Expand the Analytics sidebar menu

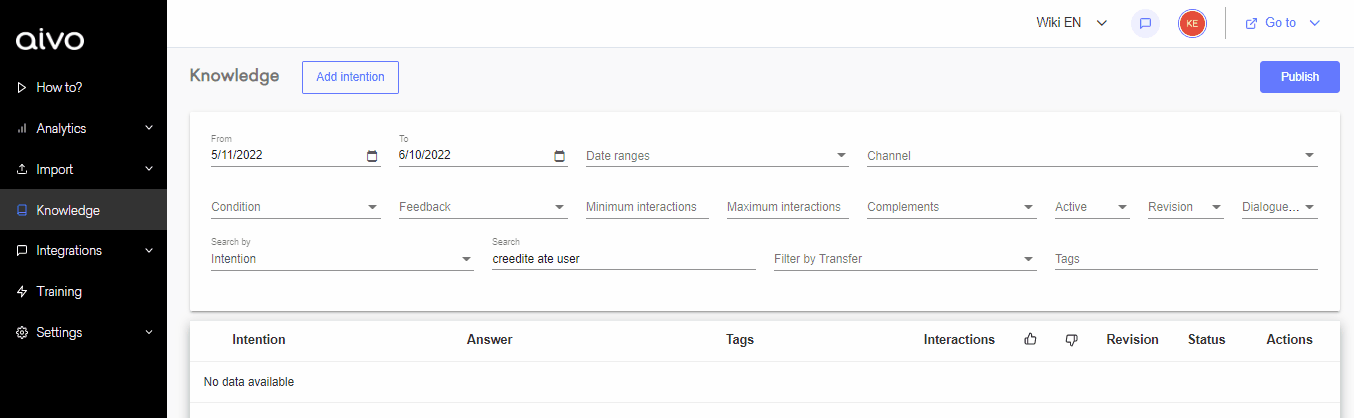tap(149, 128)
